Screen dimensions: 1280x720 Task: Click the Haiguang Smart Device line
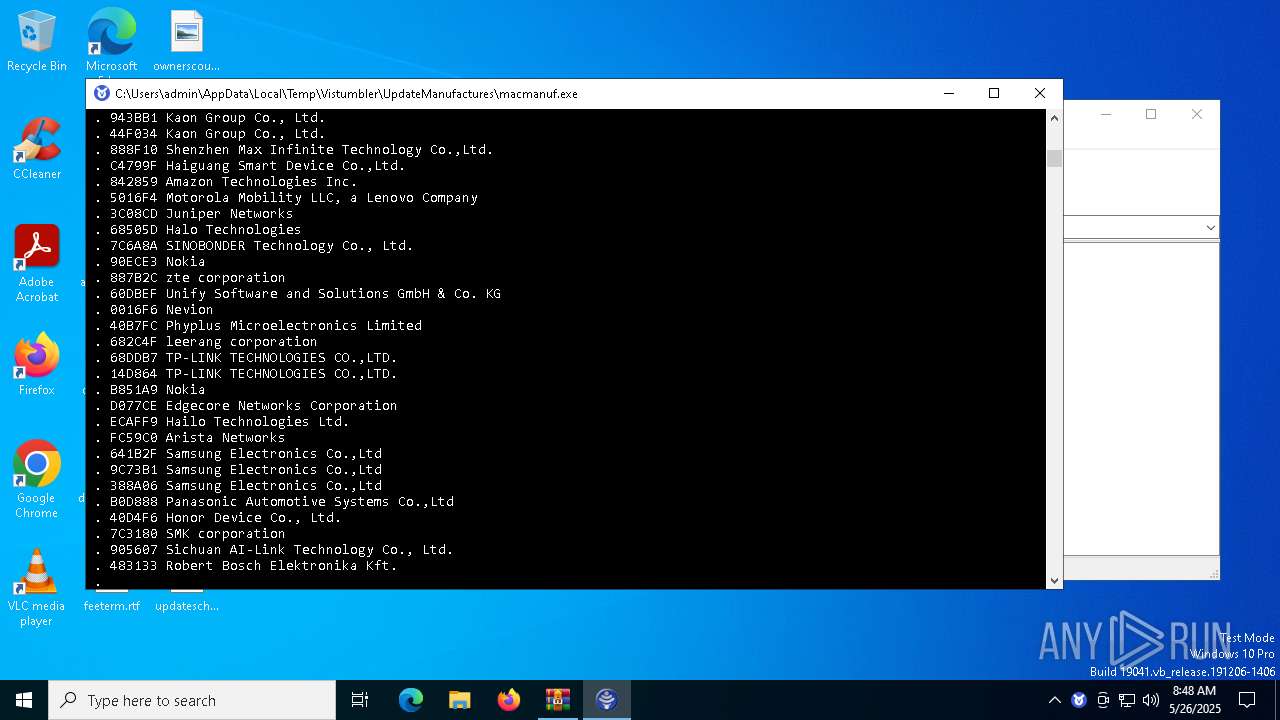(x=250, y=166)
